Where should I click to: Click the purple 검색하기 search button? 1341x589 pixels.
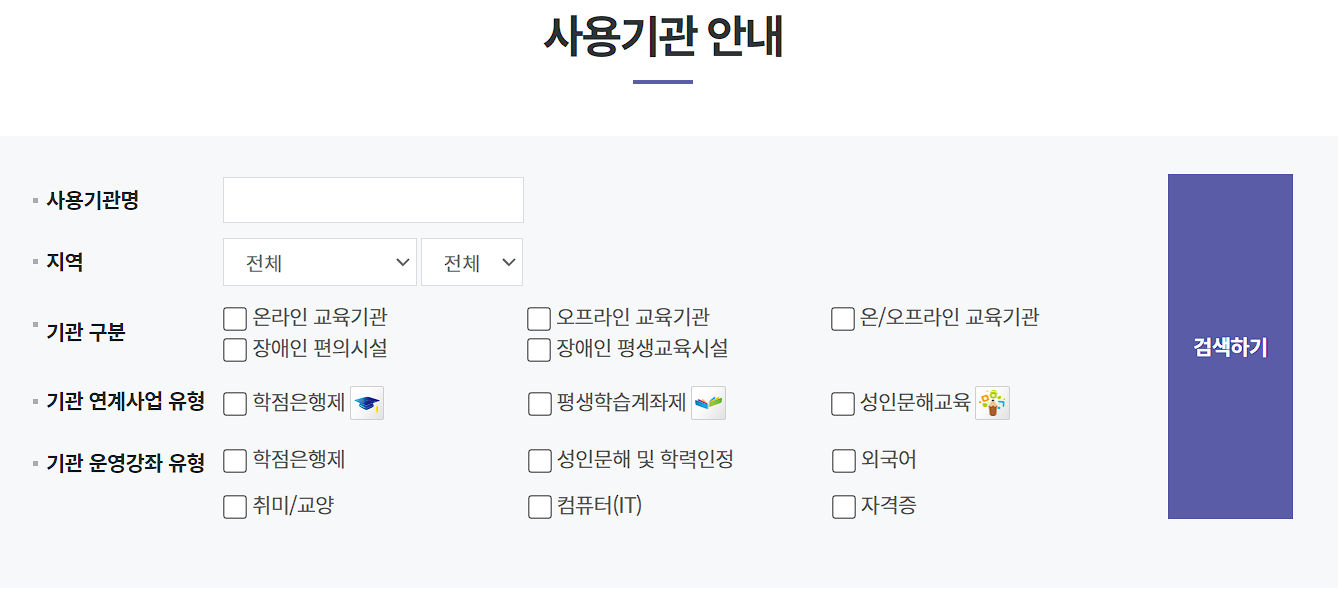[1230, 347]
